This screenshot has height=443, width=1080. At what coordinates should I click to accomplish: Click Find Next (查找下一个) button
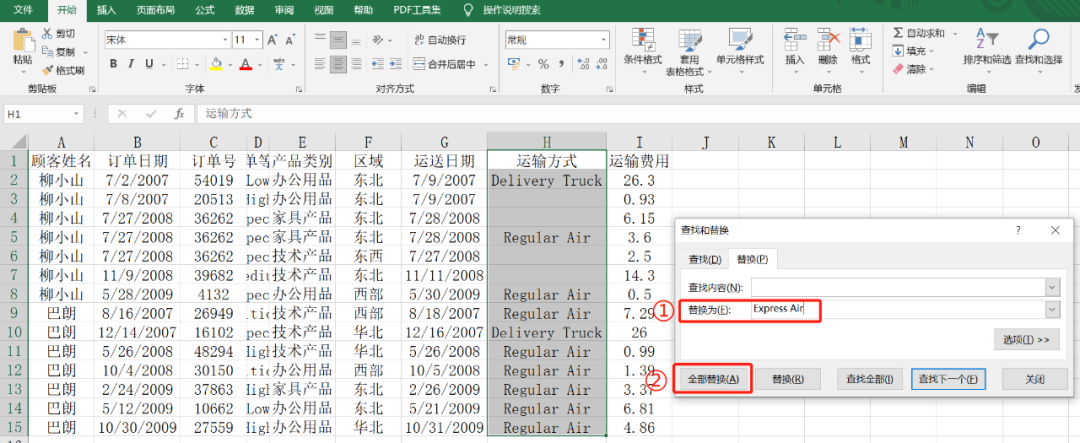pos(948,379)
